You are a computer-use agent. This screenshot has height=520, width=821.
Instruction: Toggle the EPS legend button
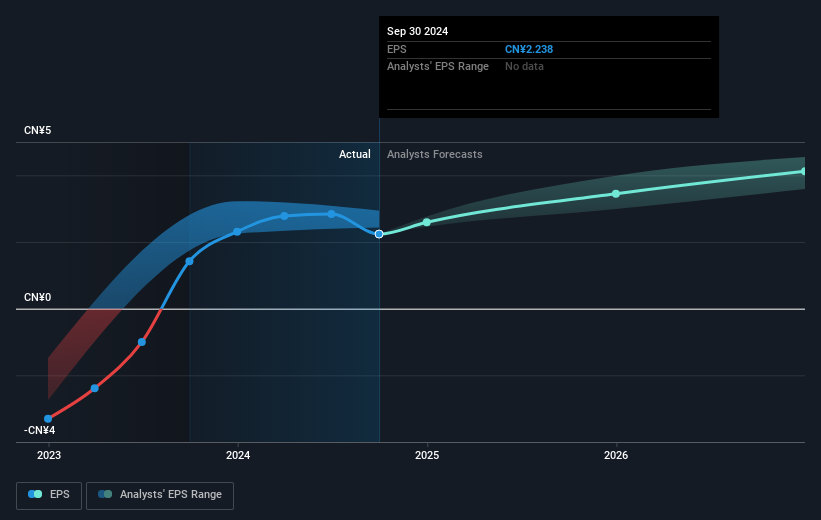click(x=49, y=495)
